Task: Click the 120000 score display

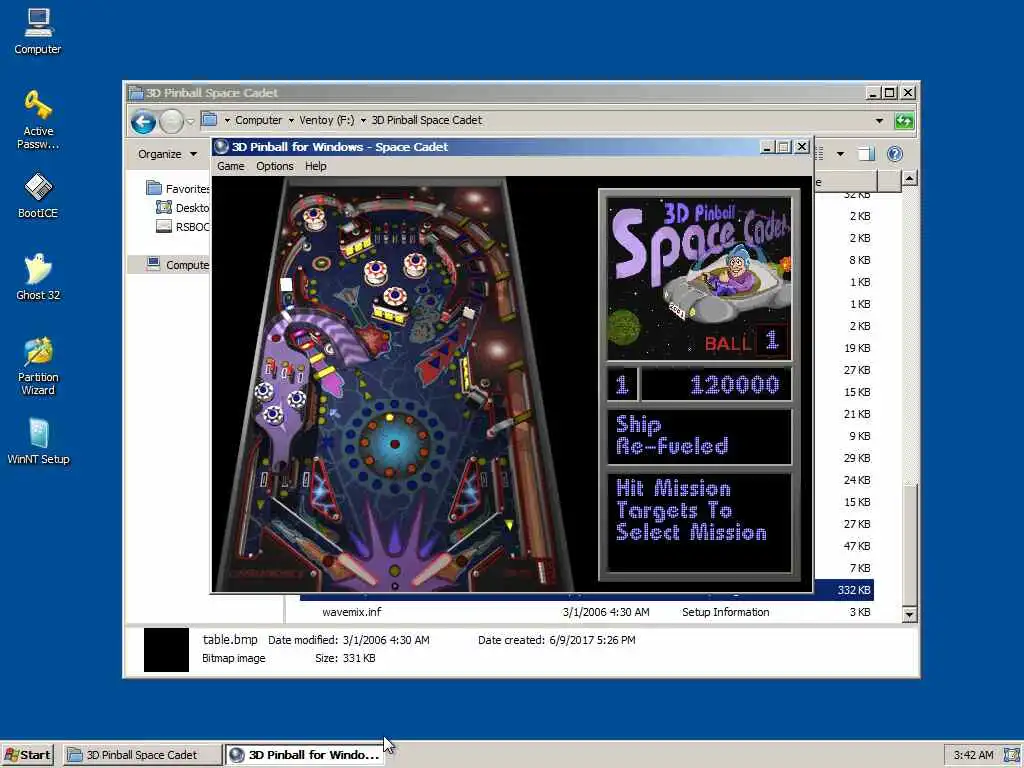Action: [x=716, y=385]
